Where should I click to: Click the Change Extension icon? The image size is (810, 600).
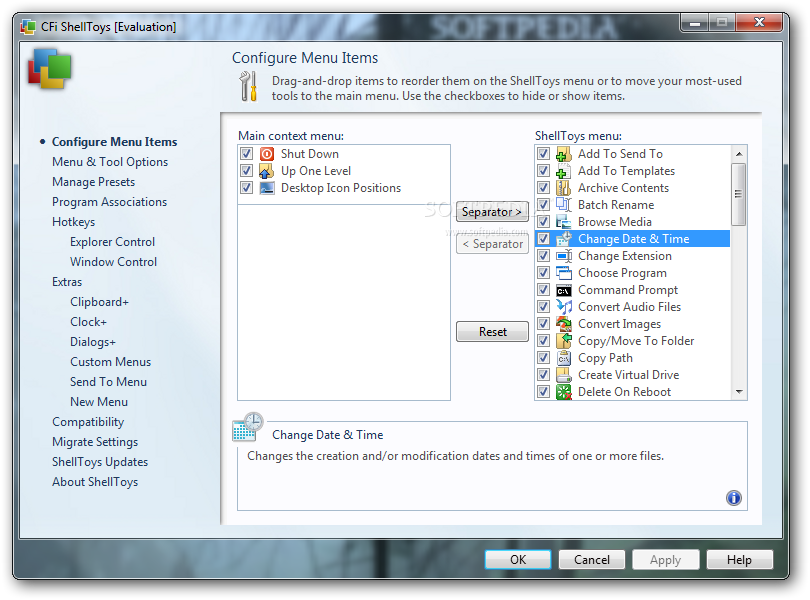click(564, 256)
